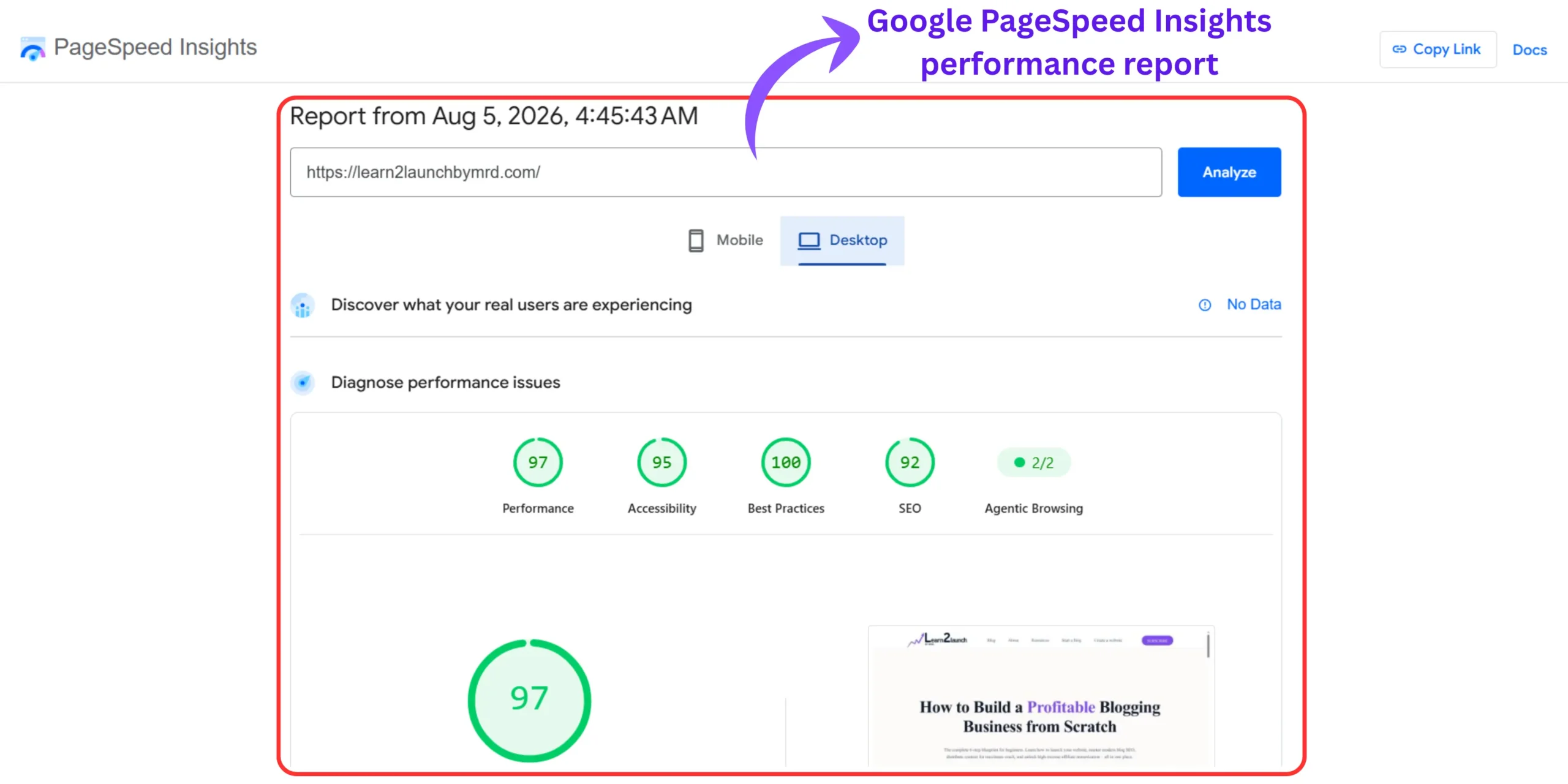Viewport: 1568px width, 784px height.
Task: Jump to the Best Practices score 100 gauge
Action: coord(786,462)
